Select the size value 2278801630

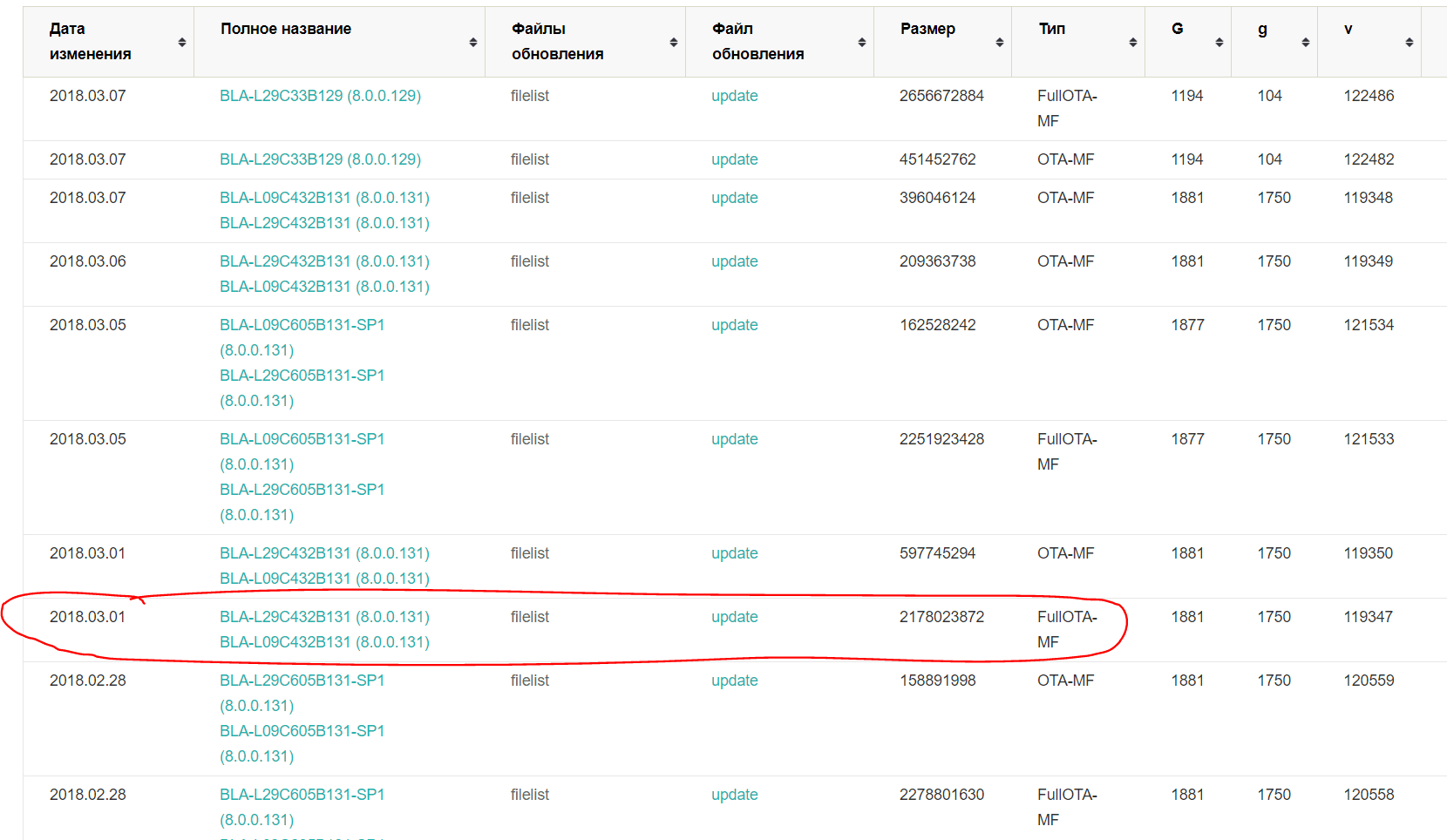[x=941, y=795]
